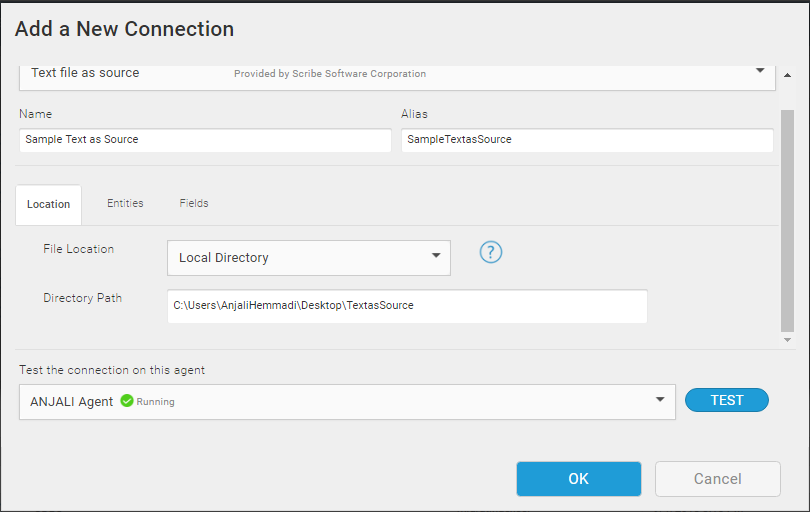The width and height of the screenshot is (810, 512).
Task: Click 'Test the connection on this agent' label
Action: [x=112, y=370]
